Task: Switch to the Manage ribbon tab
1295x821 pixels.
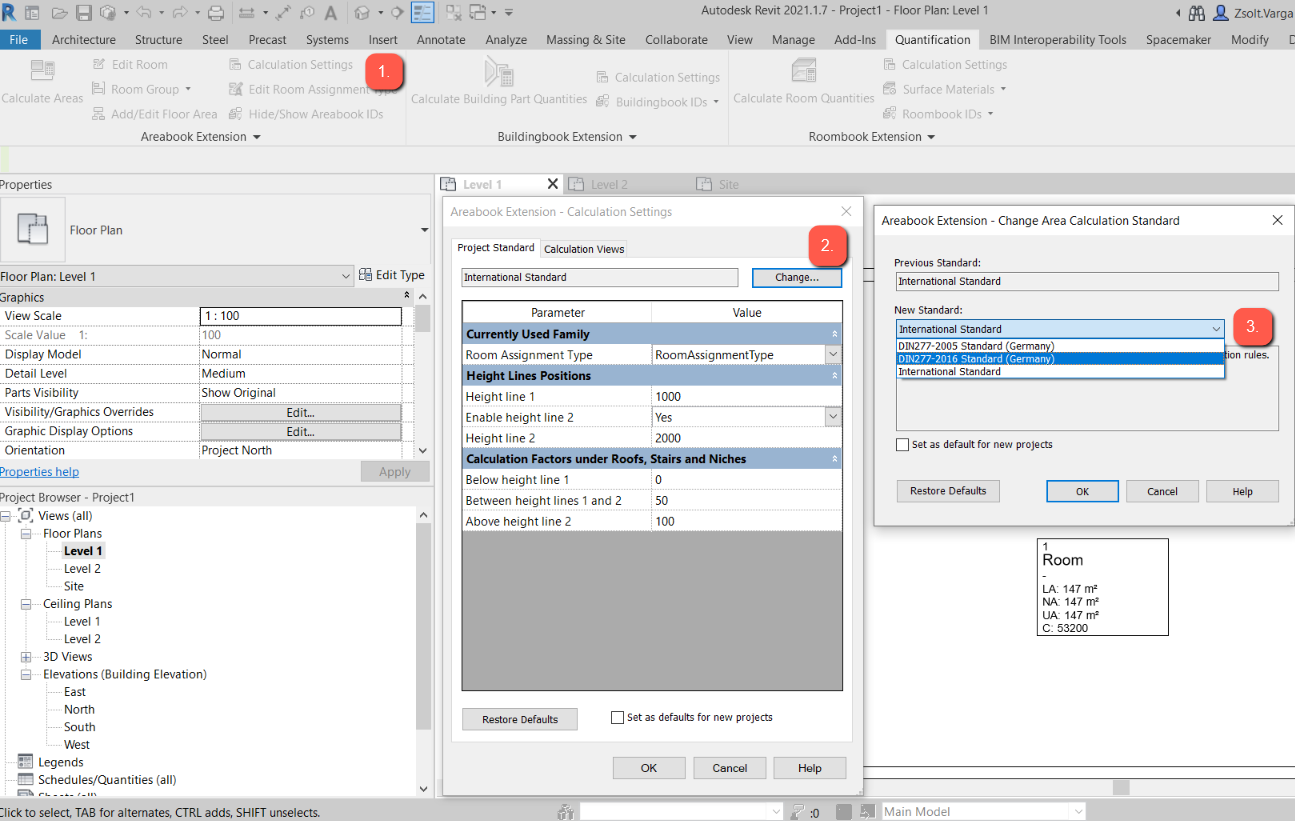Action: tap(793, 40)
